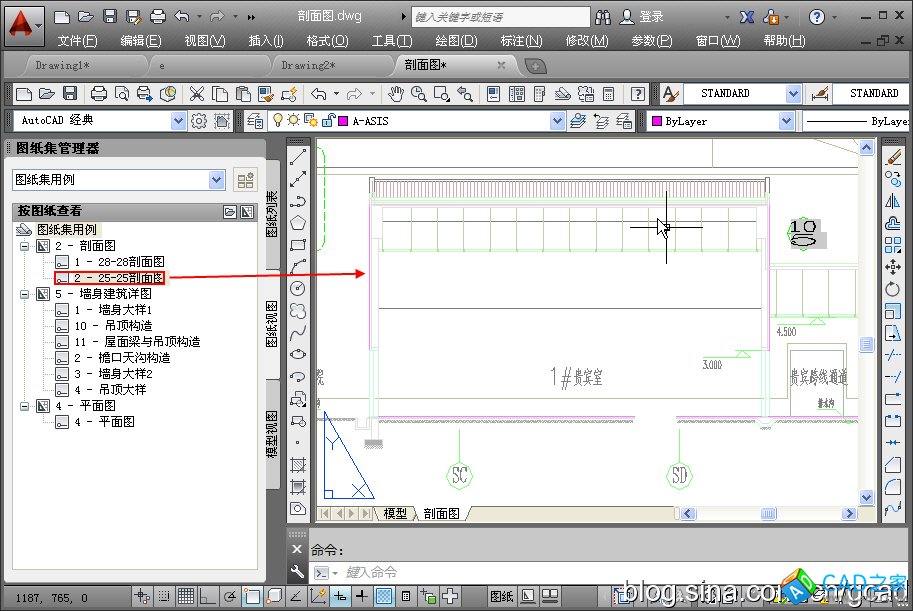Click the 登录 sign-in button
Viewport: 913px width, 611px height.
coord(651,17)
